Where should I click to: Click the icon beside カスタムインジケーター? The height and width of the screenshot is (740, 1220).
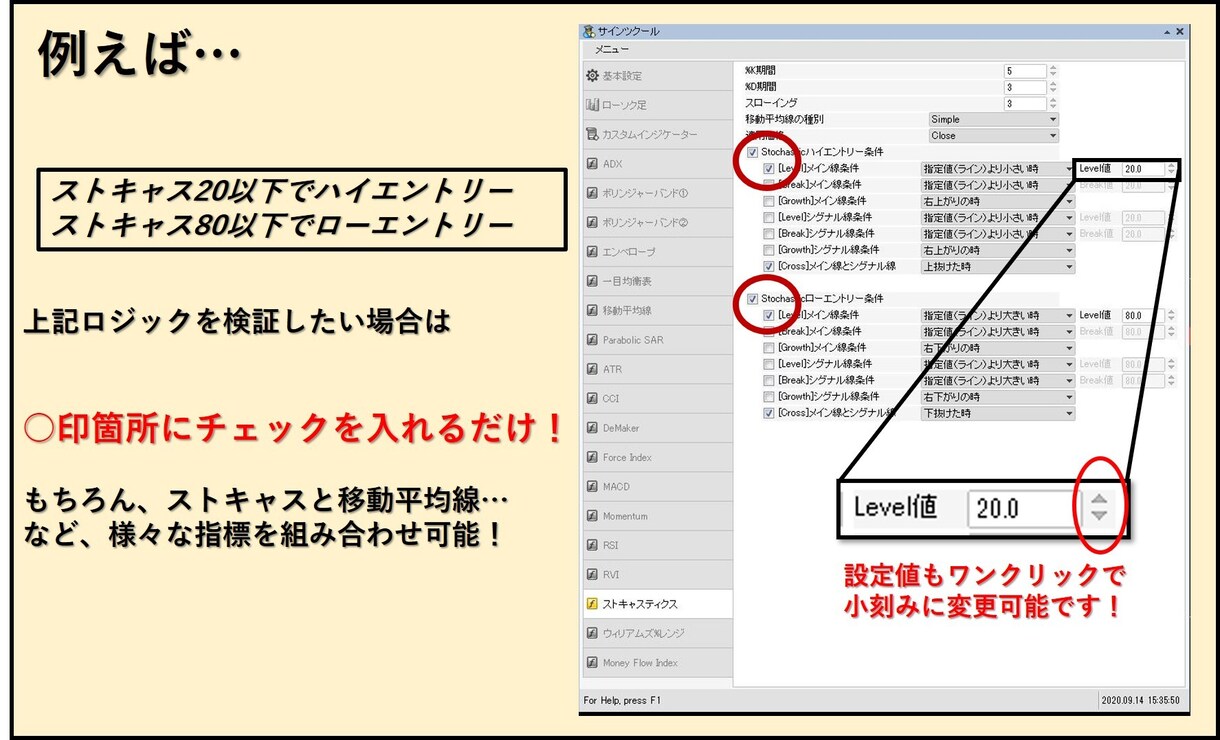592,134
